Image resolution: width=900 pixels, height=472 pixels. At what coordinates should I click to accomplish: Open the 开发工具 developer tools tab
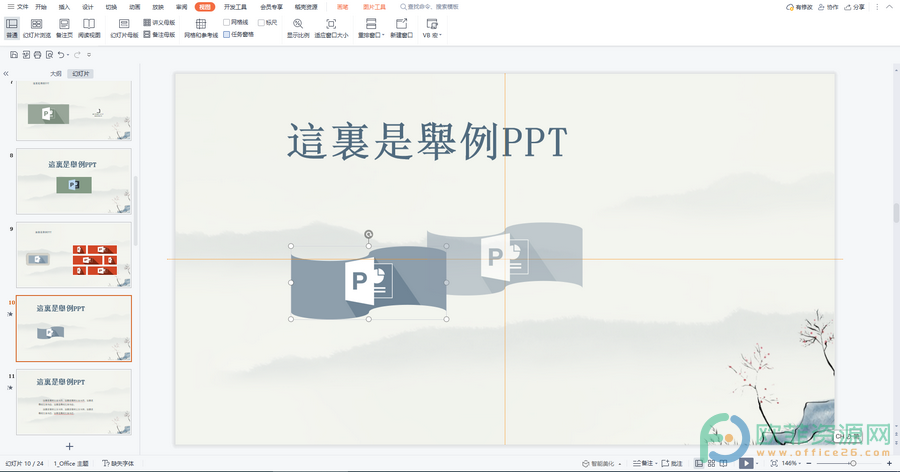235,7
